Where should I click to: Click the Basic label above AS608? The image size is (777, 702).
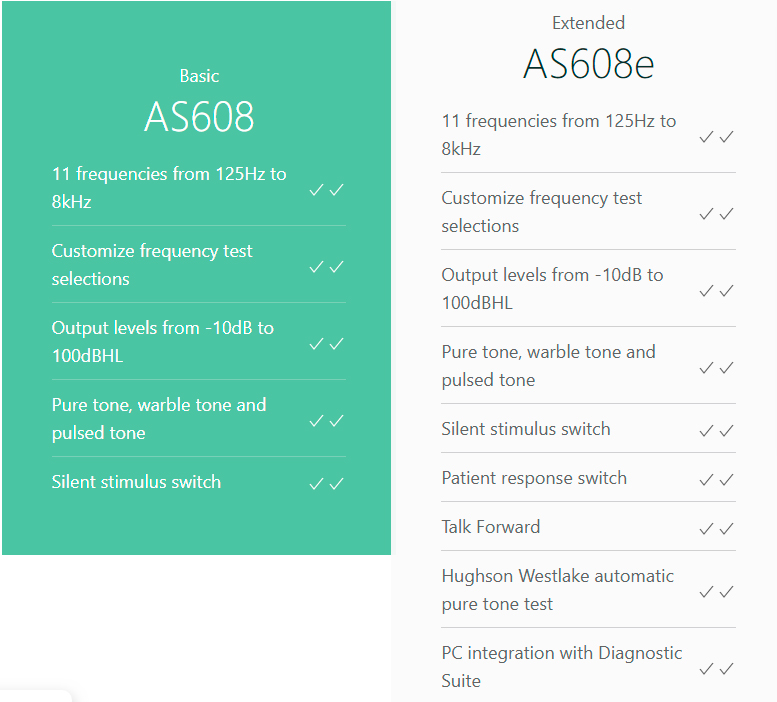click(199, 76)
